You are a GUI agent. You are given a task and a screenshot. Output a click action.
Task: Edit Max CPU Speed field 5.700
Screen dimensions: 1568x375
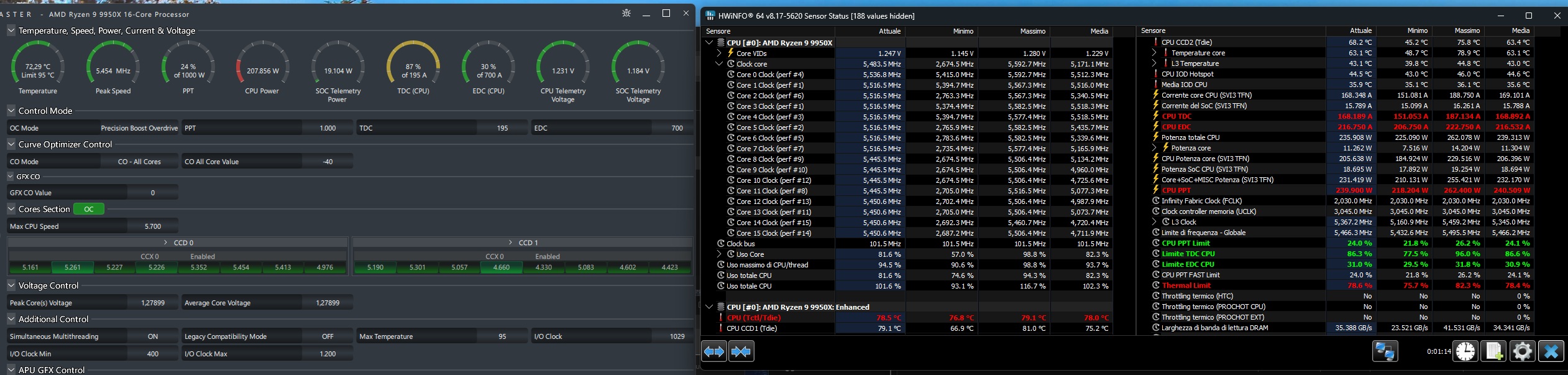(x=153, y=226)
